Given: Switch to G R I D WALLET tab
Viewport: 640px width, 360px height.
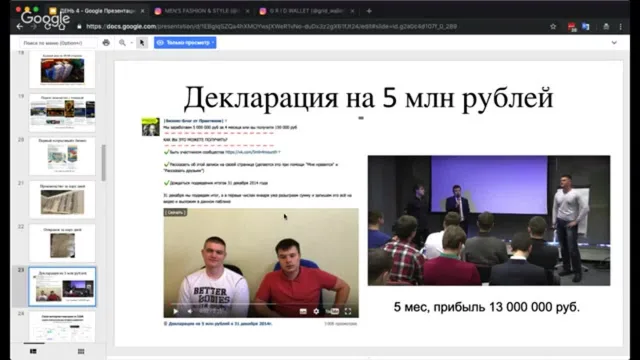Looking at the screenshot, I should point(307,11).
